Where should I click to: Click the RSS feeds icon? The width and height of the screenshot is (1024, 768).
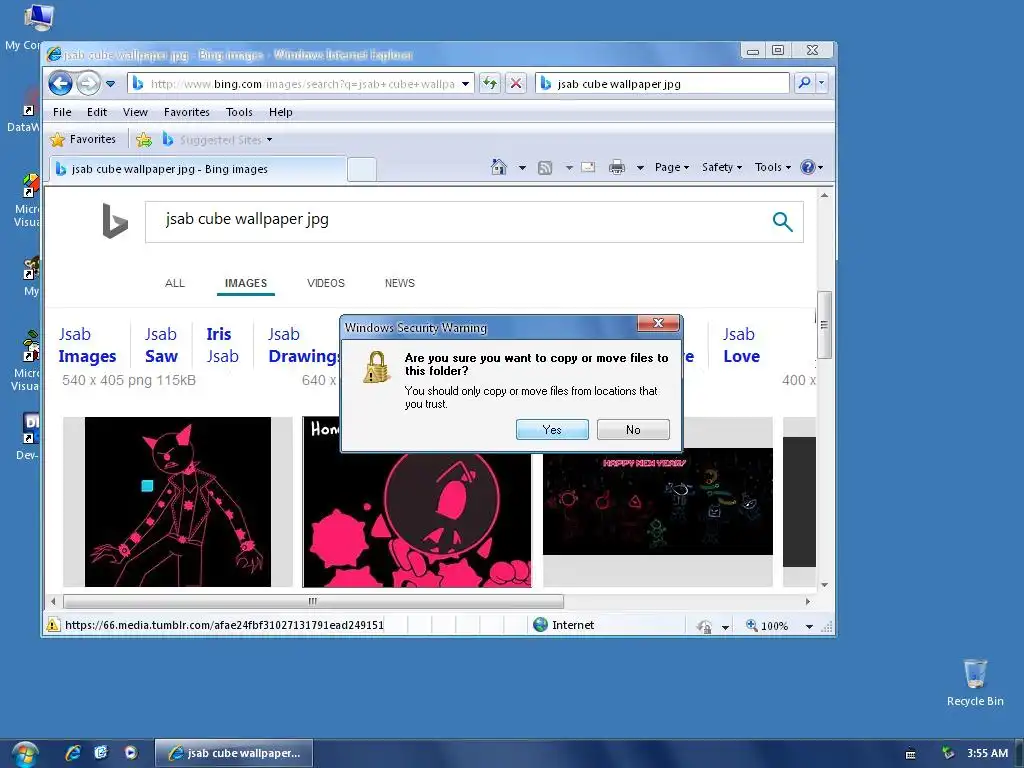(545, 168)
